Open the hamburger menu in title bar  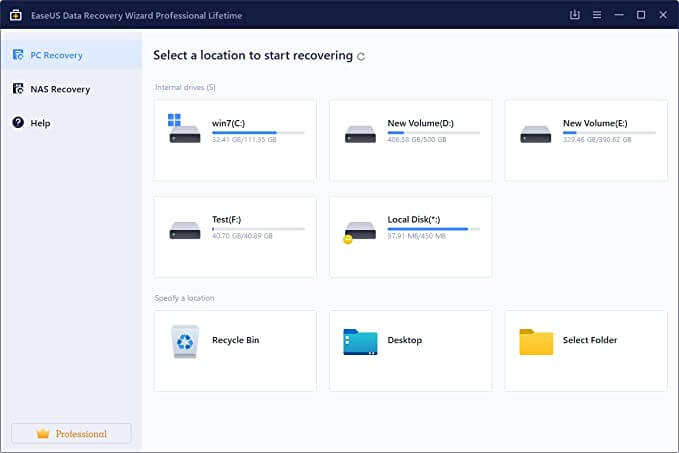point(597,15)
